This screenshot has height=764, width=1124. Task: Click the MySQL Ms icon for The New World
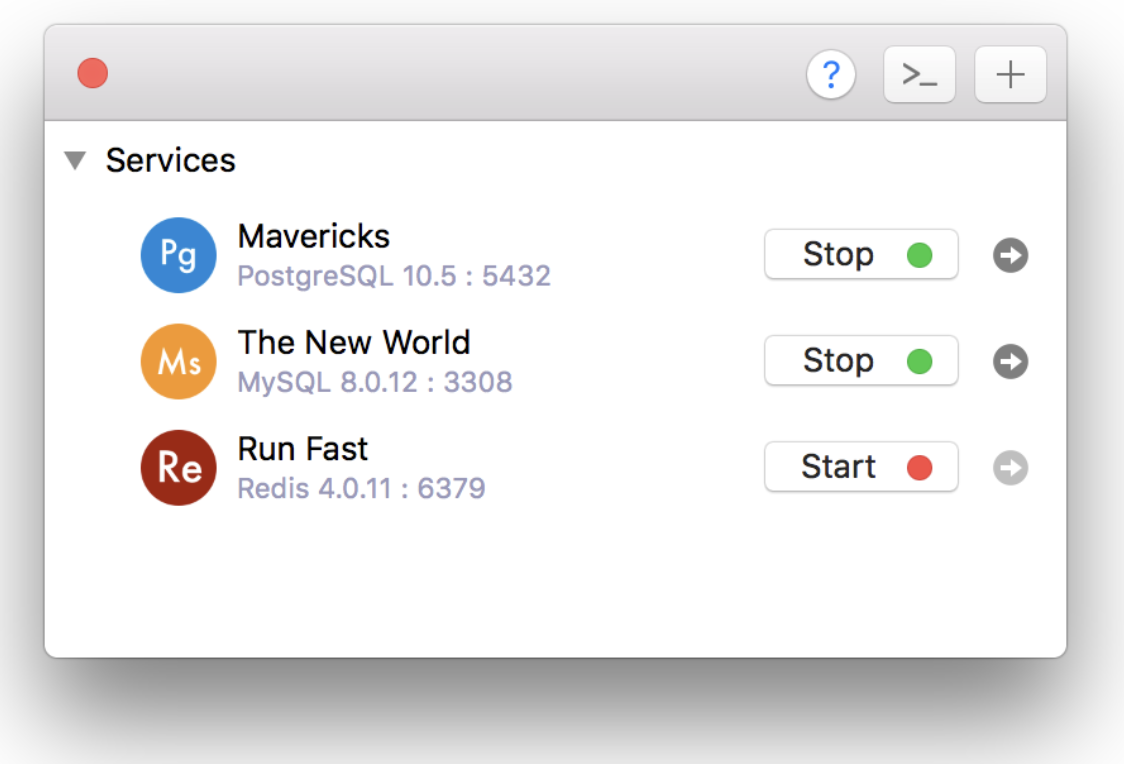point(178,361)
